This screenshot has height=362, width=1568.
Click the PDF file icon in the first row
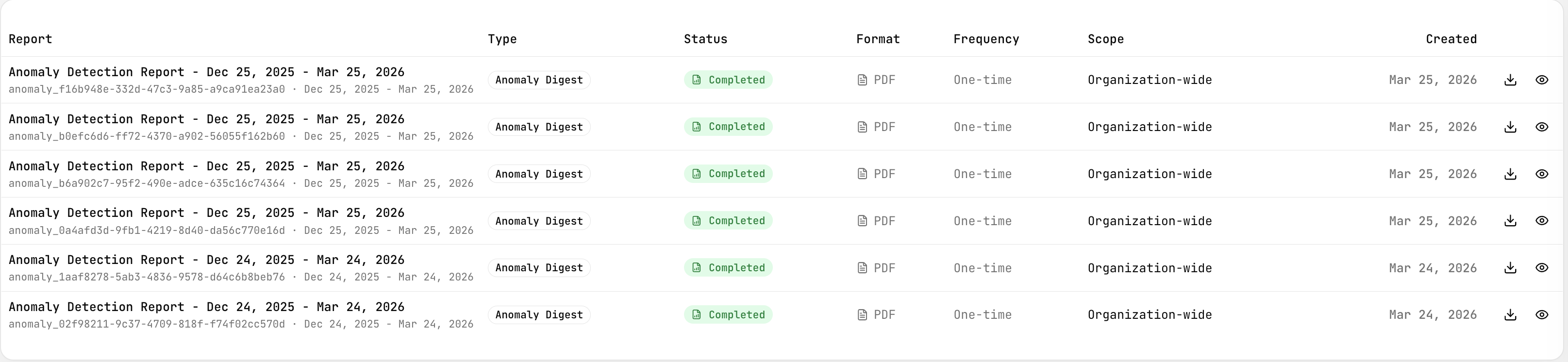coord(862,80)
